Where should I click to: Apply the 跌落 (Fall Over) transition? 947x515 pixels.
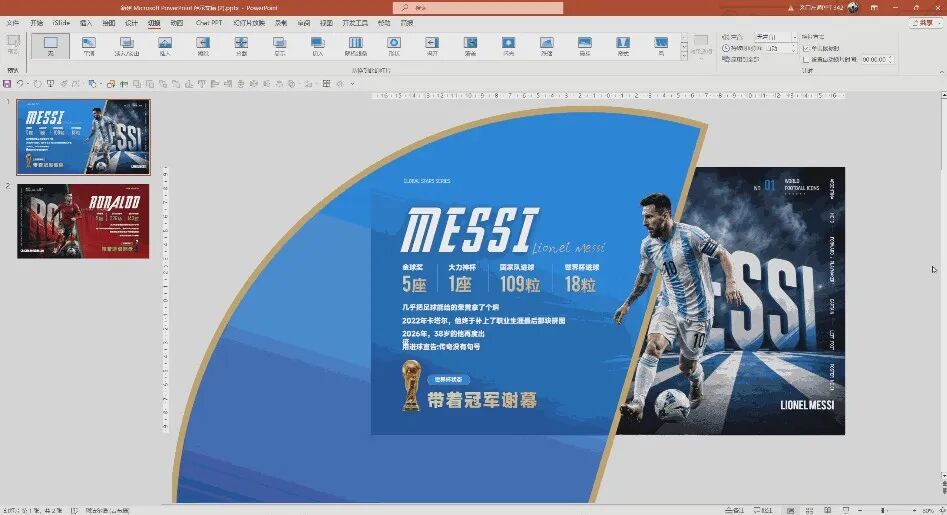(547, 46)
